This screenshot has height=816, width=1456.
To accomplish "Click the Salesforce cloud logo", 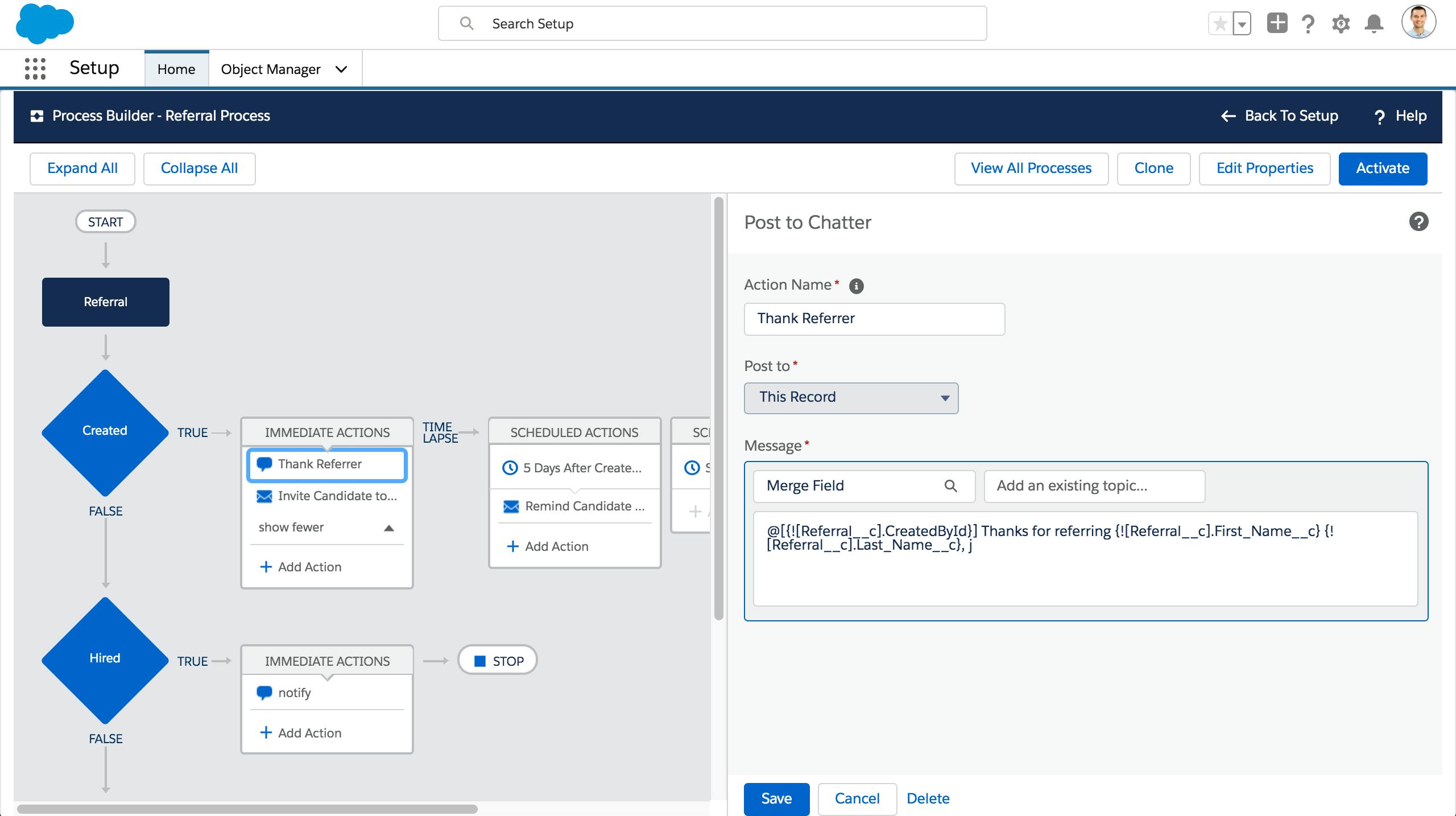I will click(45, 23).
